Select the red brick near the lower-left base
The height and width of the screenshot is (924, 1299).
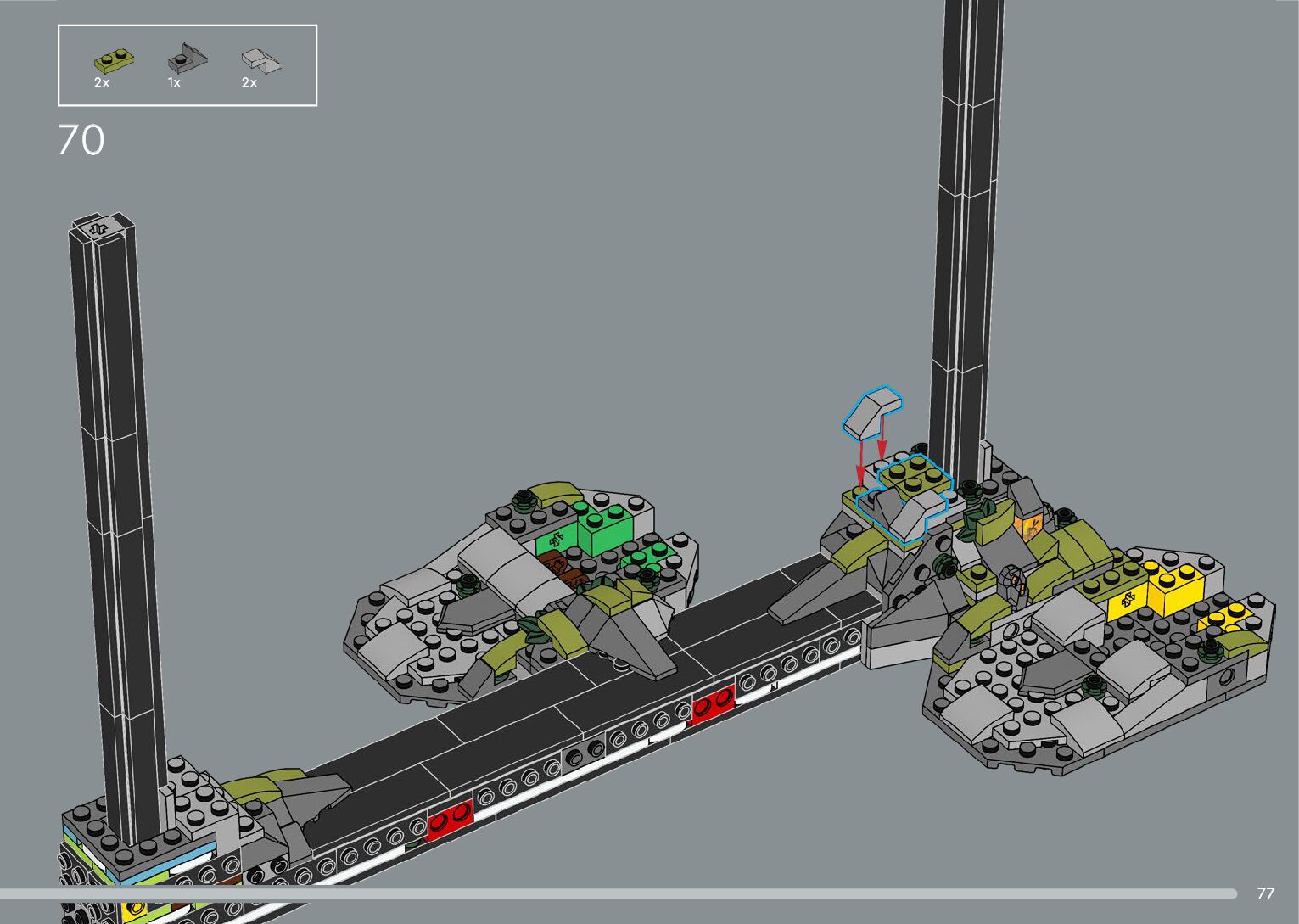coord(450,820)
